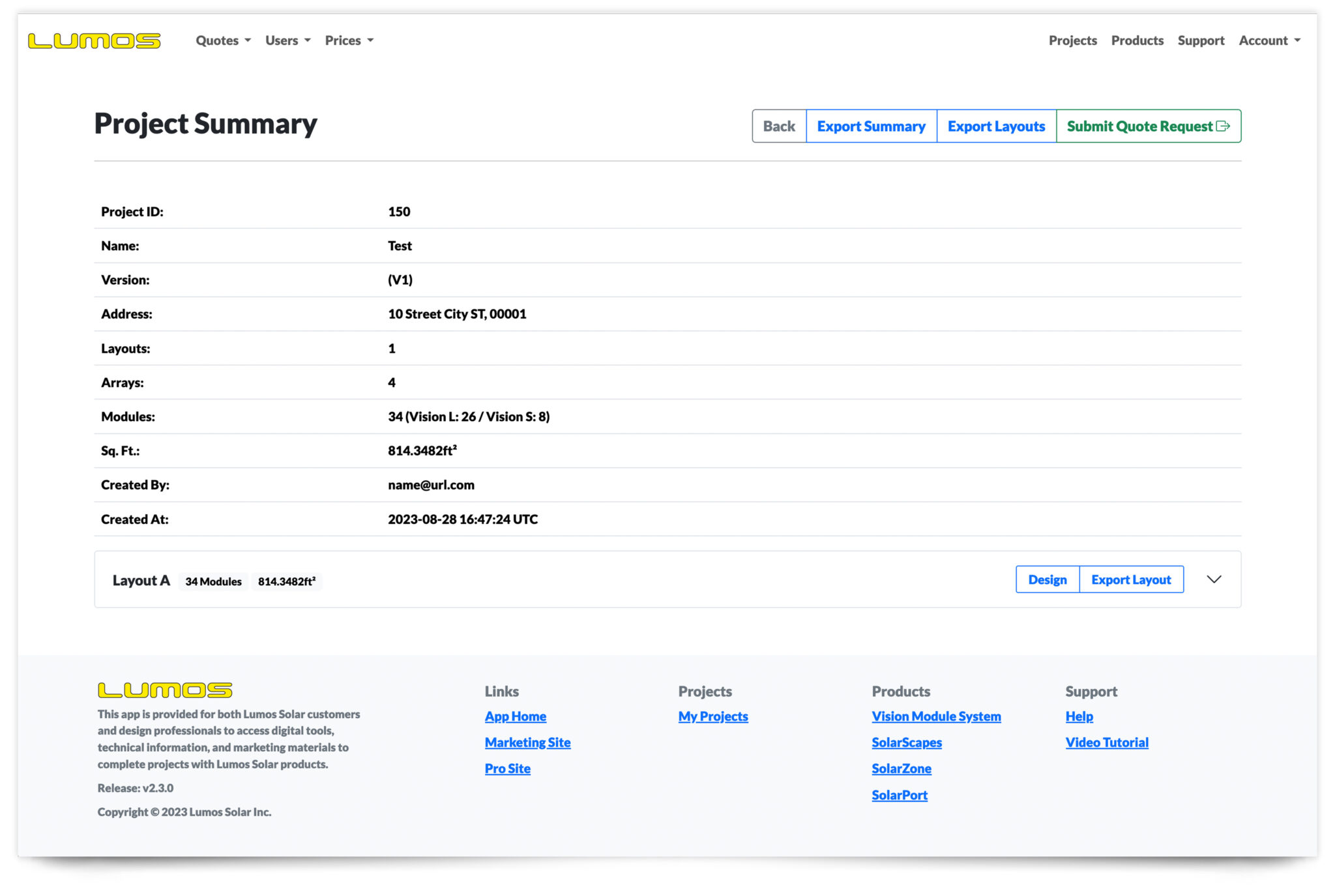Expand Layout A with the chevron
This screenshot has height=896, width=1335.
pos(1214,579)
